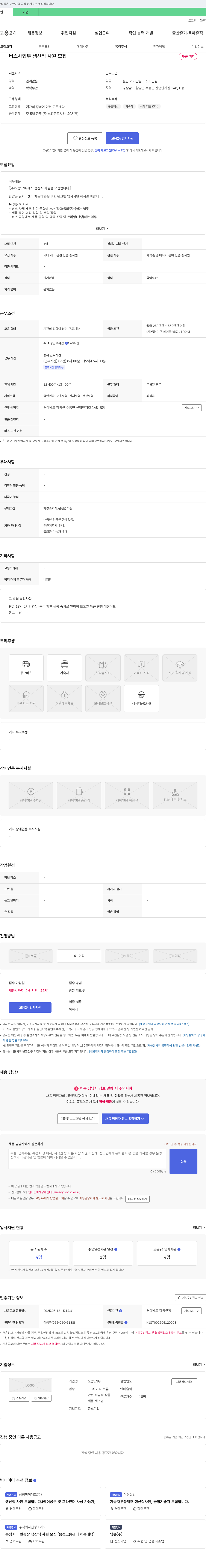Screen dimensions: 206x1568
Task: Jump to the 근무조건 section tab
Action: 44,46
